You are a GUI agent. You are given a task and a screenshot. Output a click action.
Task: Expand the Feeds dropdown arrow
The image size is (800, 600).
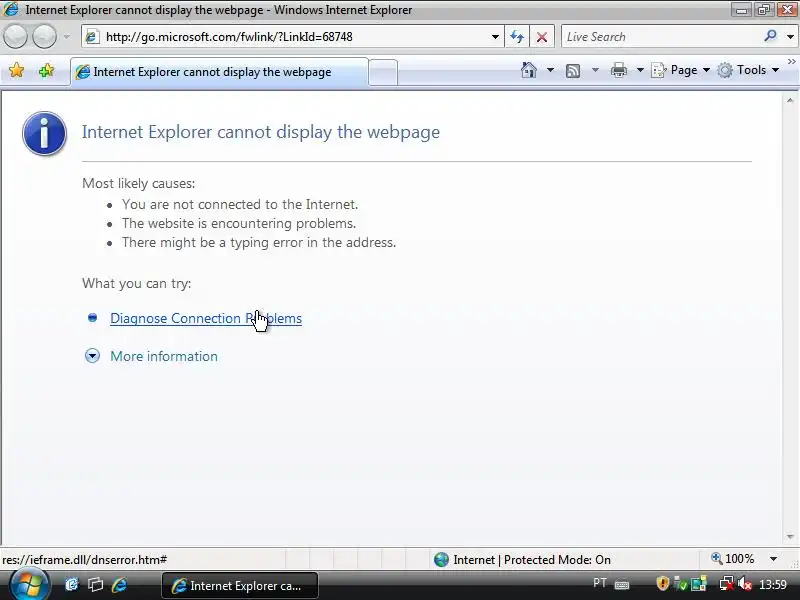pos(595,70)
